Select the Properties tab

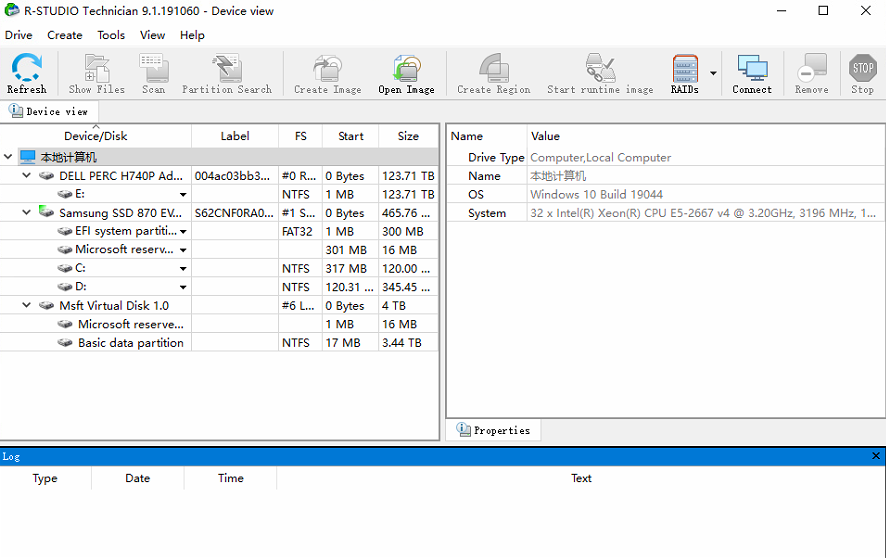coord(494,430)
